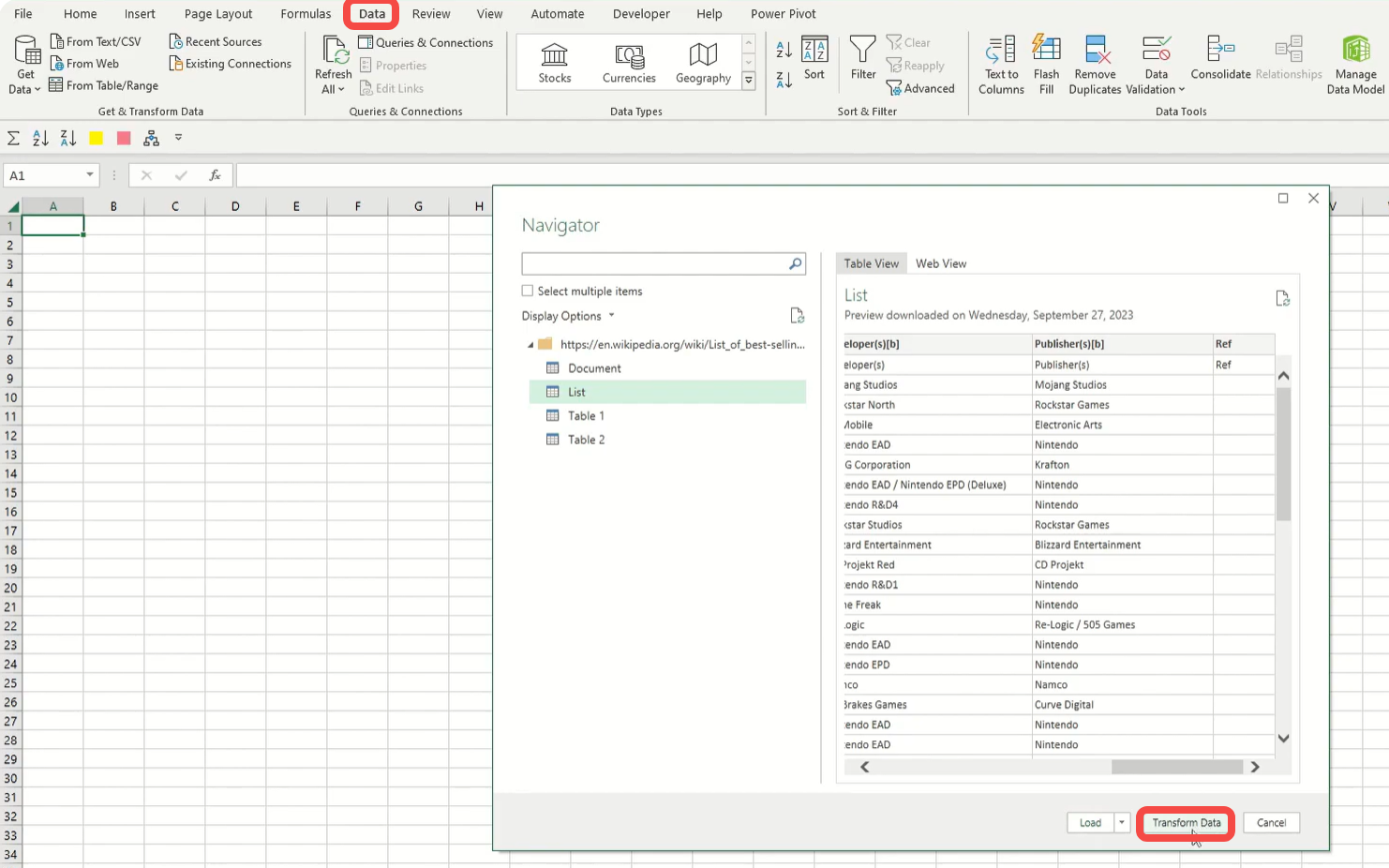Click the Refresh All icon
1389x868 pixels.
pos(334,51)
